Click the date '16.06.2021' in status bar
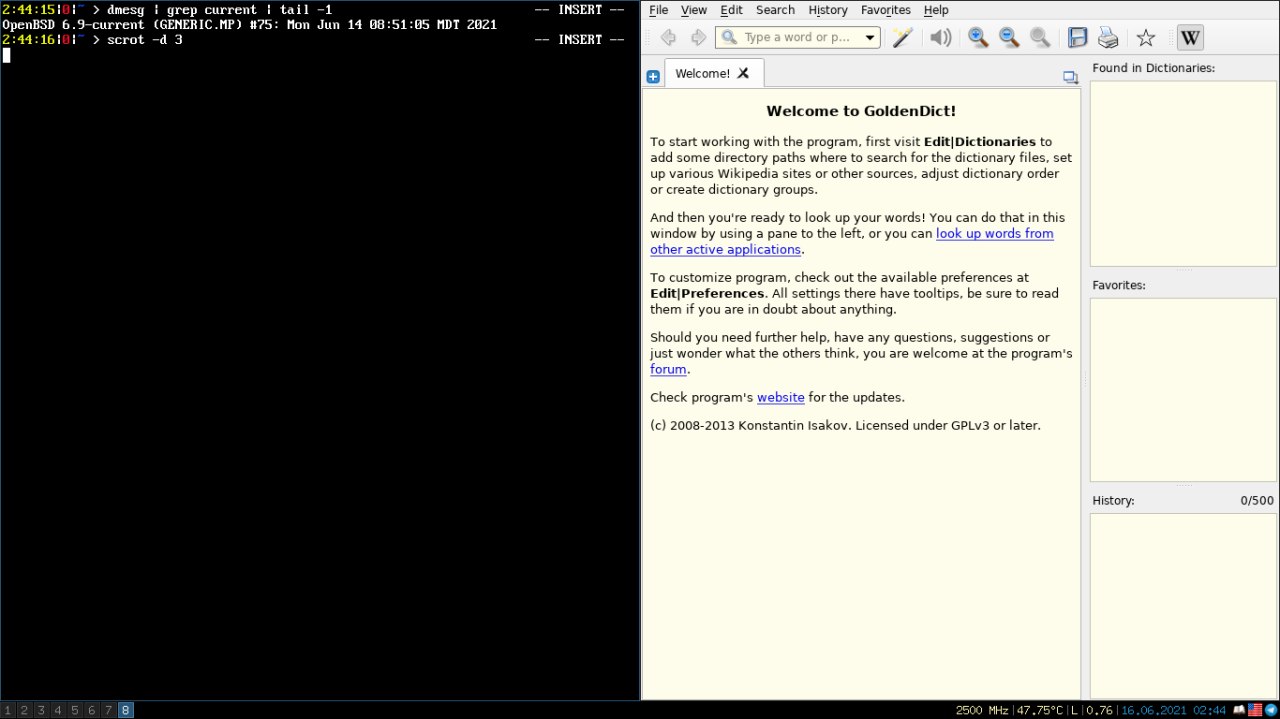 (x=1153, y=710)
